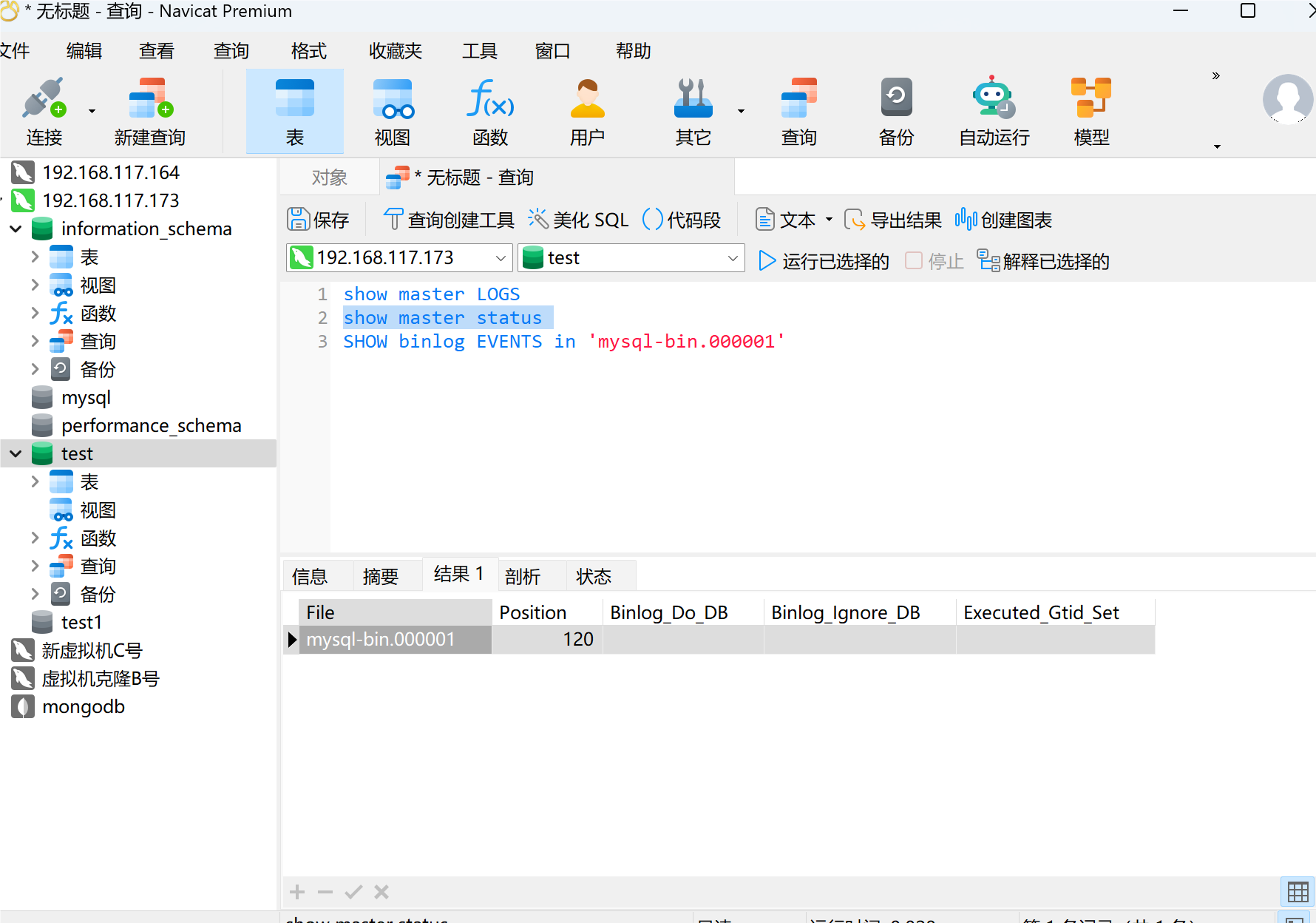The image size is (1316, 923).
Task: Open the connection dropdown showing 192.168.117.173
Action: 501,258
